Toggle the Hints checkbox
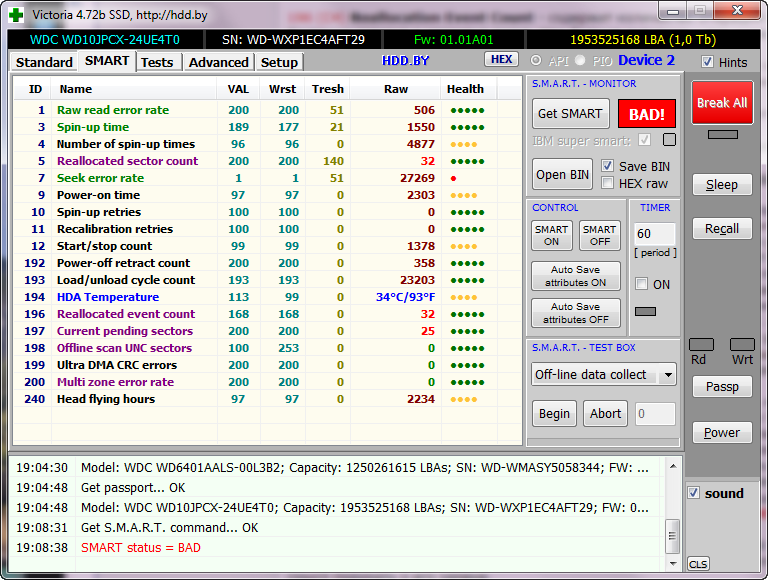The height and width of the screenshot is (580, 768). 708,62
